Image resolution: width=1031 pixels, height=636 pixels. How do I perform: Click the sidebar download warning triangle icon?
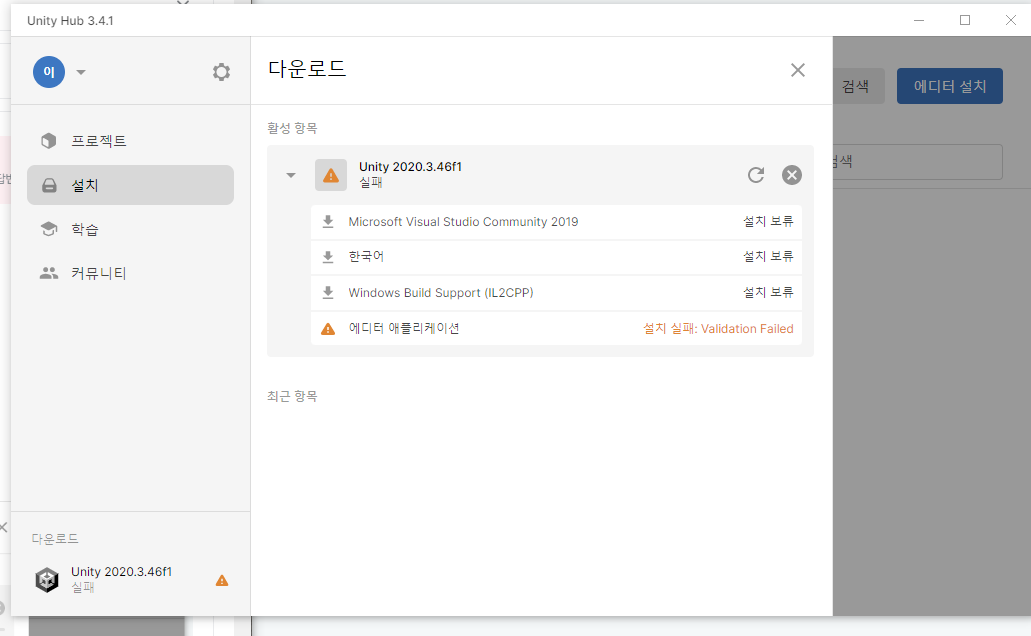coord(222,580)
